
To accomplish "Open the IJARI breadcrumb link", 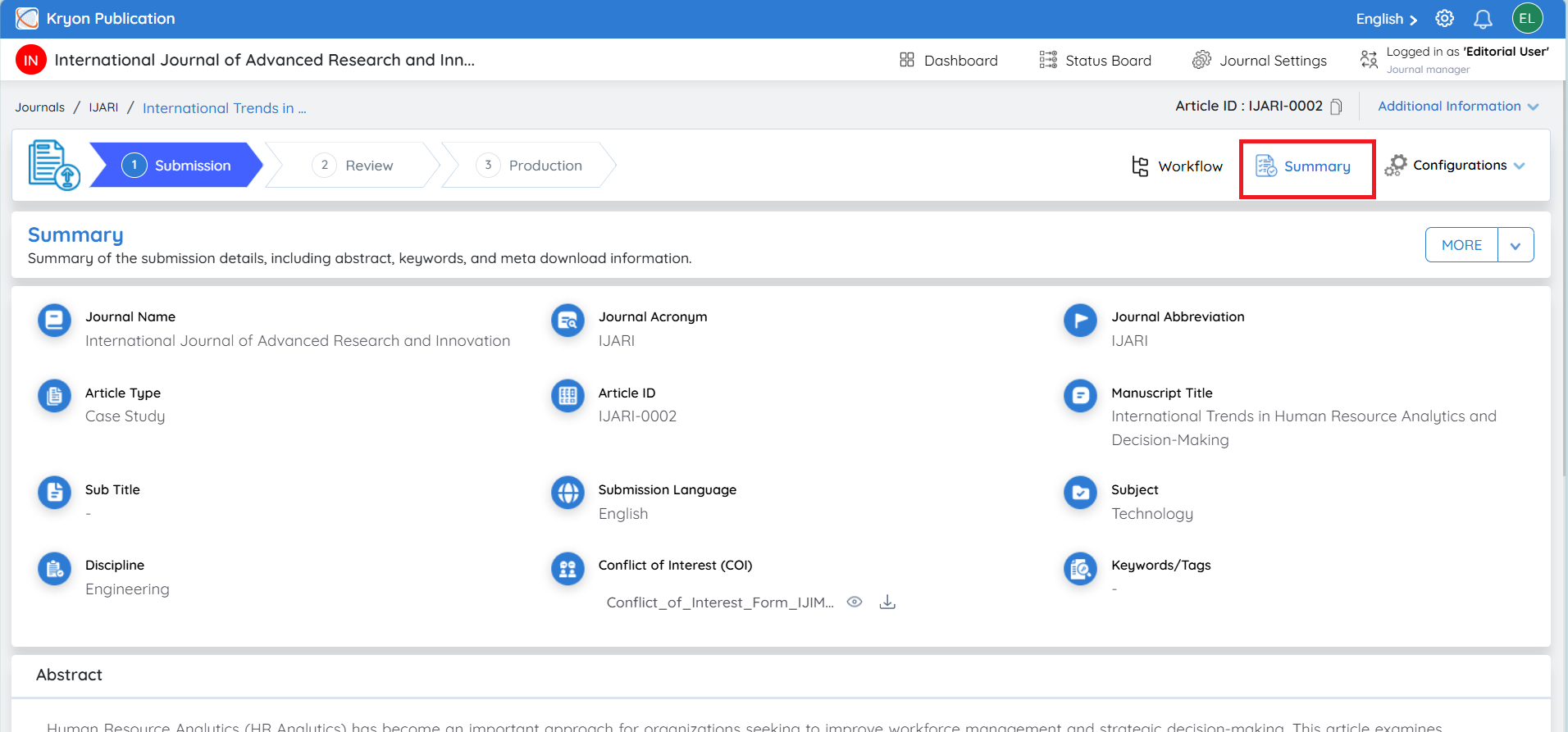I will (103, 107).
